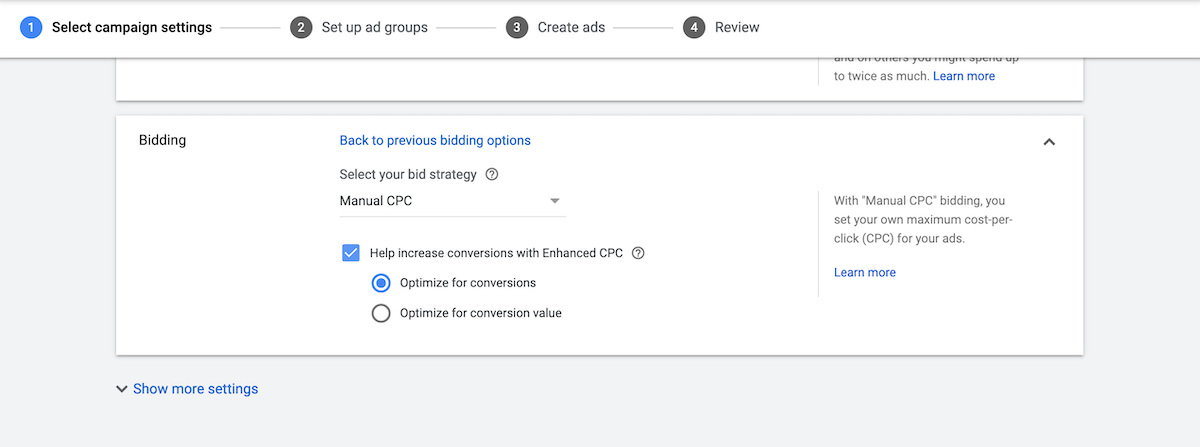Click the step 2 circle icon
Viewport: 1200px width, 447px height.
pos(301,27)
